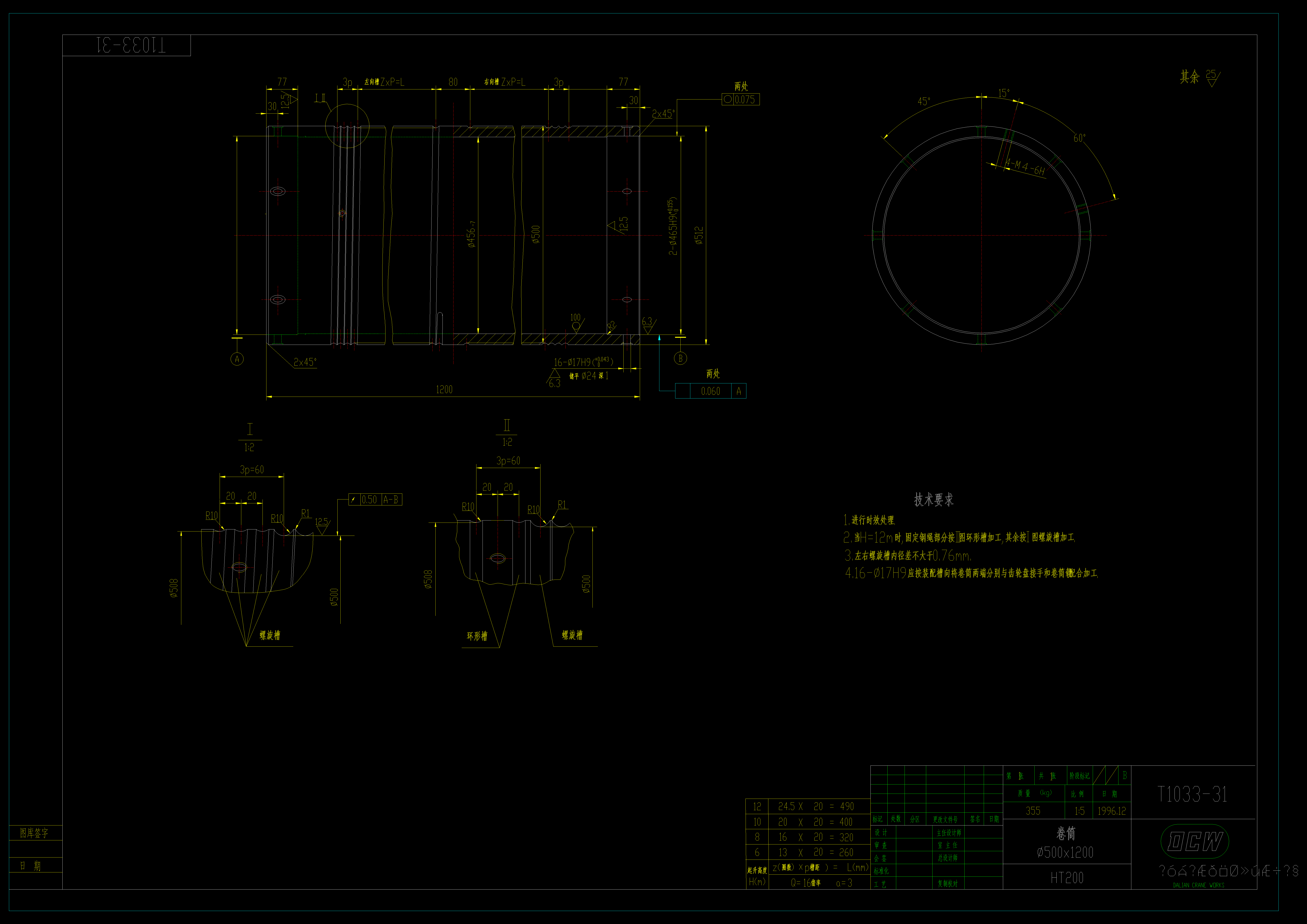Click technical note 3 mentioning 0.76mm
The width and height of the screenshot is (1307, 924).
(908, 556)
